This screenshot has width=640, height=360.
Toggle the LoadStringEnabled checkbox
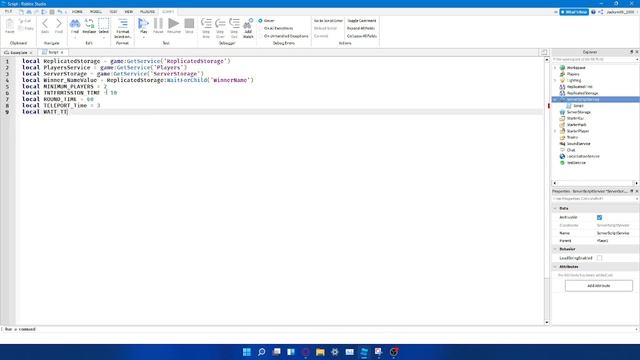tap(599, 258)
